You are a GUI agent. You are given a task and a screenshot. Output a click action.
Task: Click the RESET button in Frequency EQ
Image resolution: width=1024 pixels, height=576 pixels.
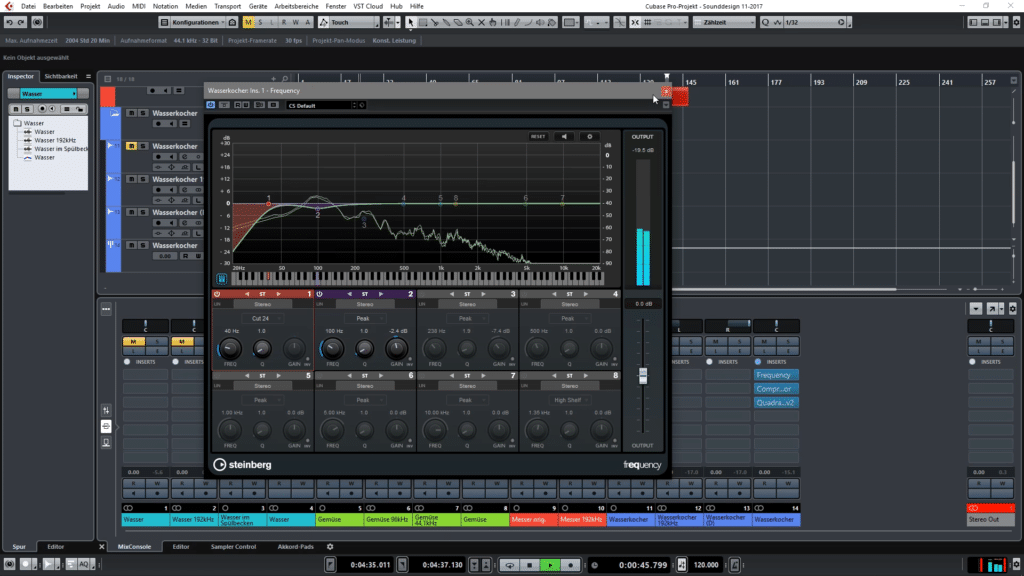(538, 136)
